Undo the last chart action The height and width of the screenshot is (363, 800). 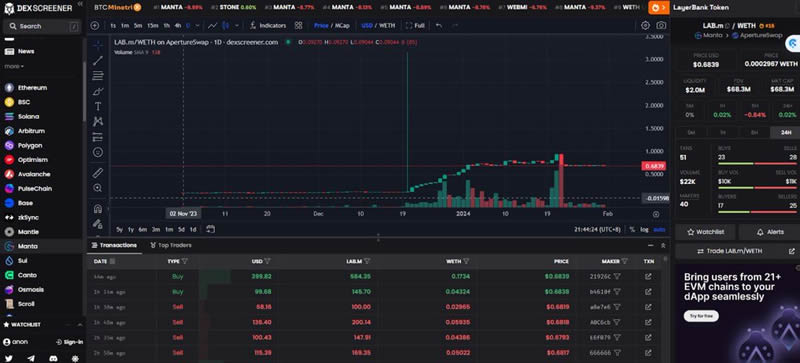[439, 26]
